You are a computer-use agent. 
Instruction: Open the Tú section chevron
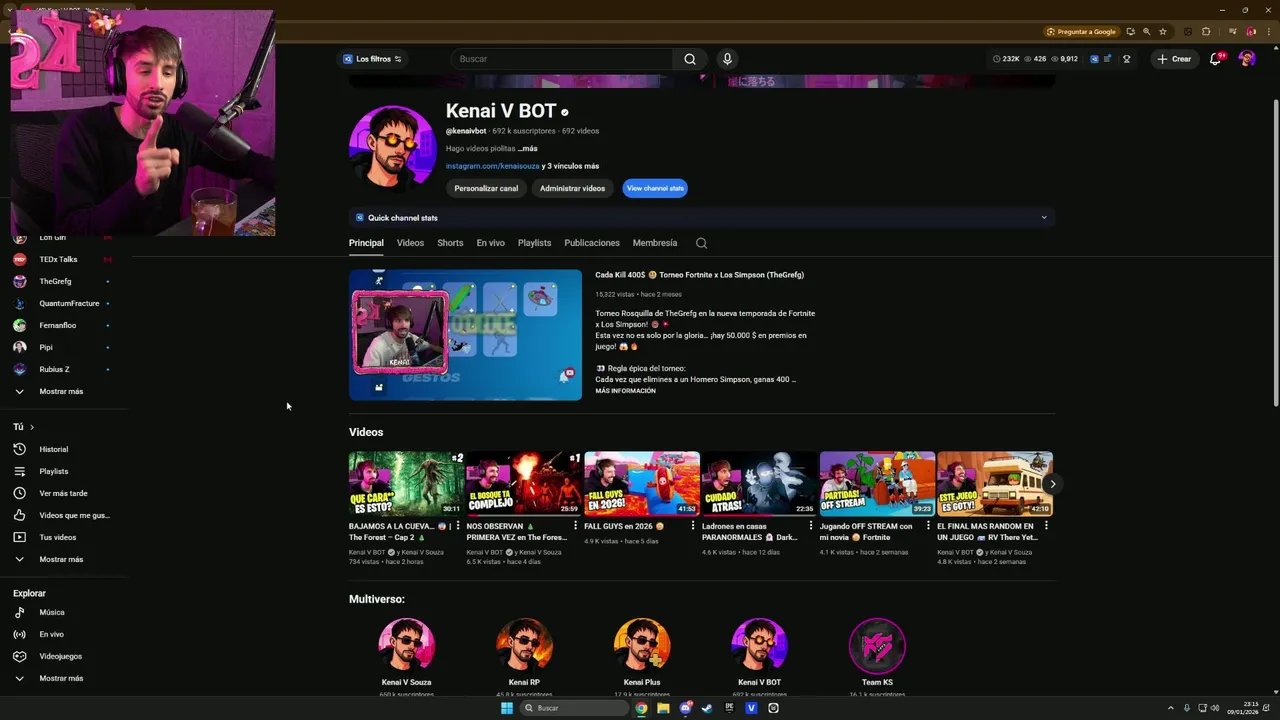(31, 427)
